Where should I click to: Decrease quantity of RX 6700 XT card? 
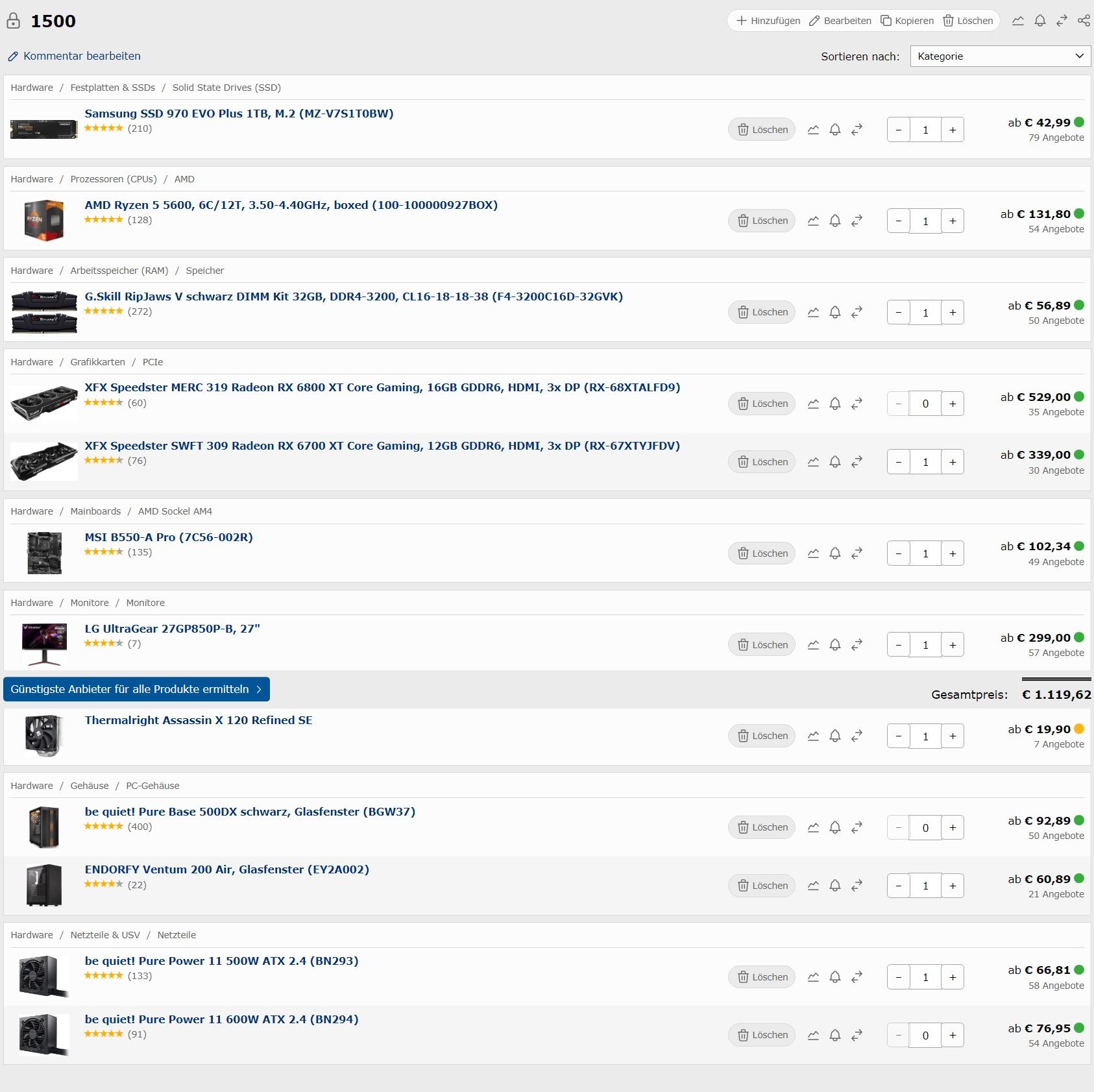(x=899, y=462)
